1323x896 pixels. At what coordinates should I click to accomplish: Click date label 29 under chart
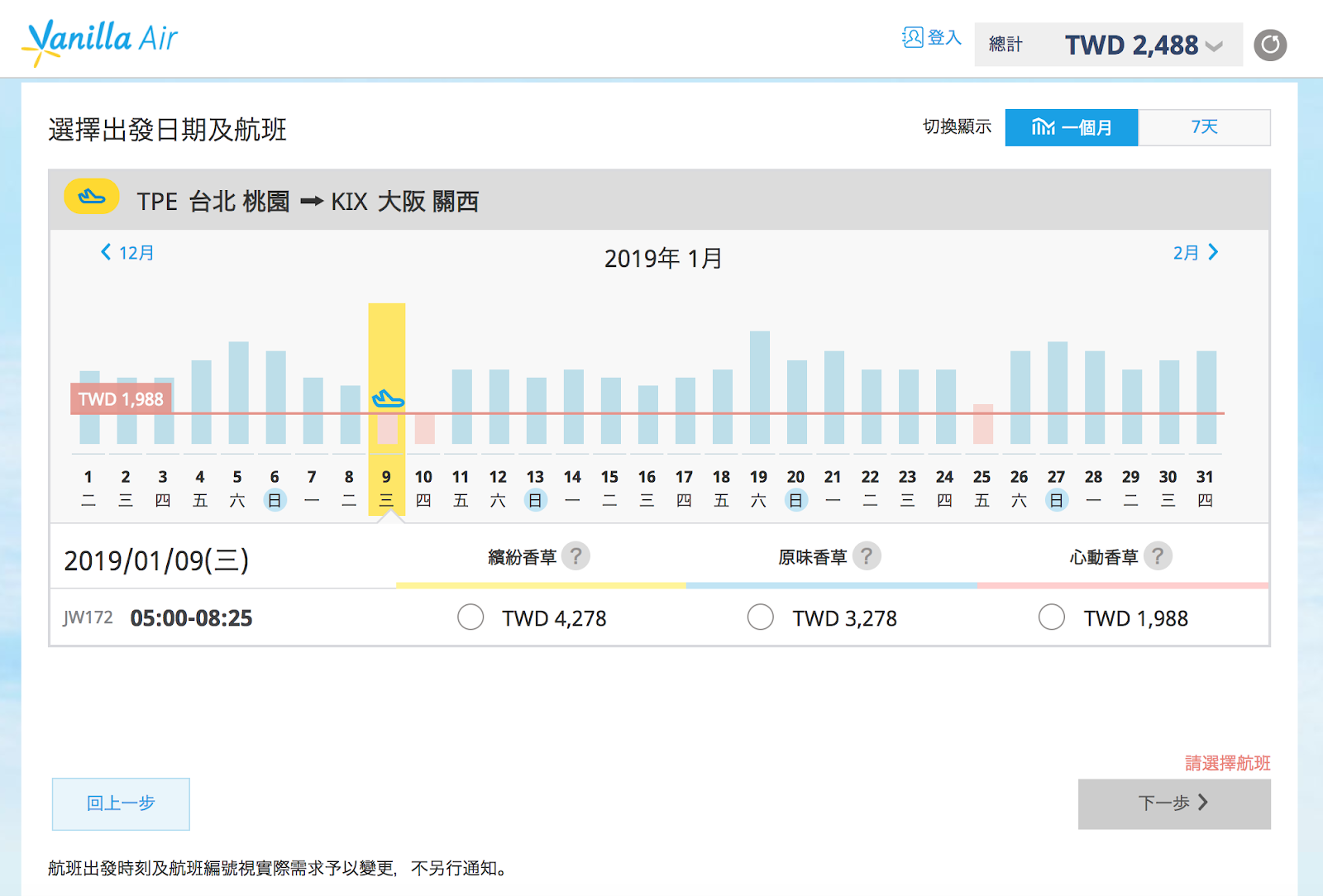pyautogui.click(x=1130, y=488)
